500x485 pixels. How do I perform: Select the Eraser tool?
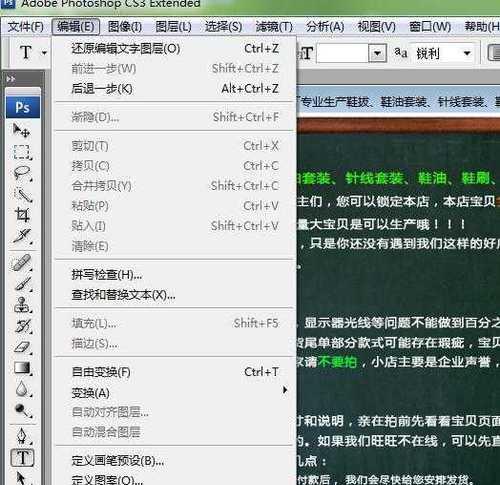[22, 347]
